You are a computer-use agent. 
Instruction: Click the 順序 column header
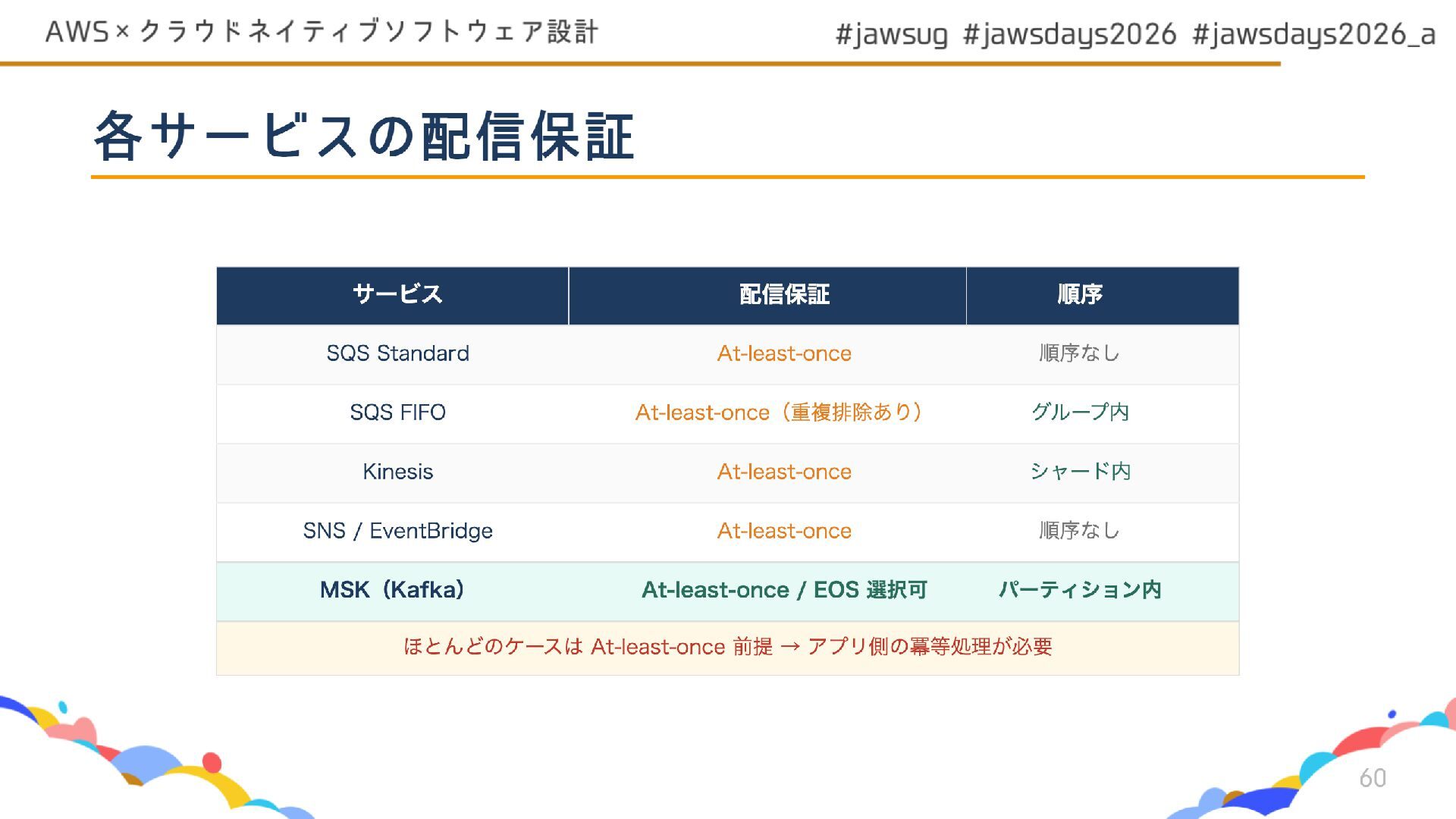coord(1079,294)
